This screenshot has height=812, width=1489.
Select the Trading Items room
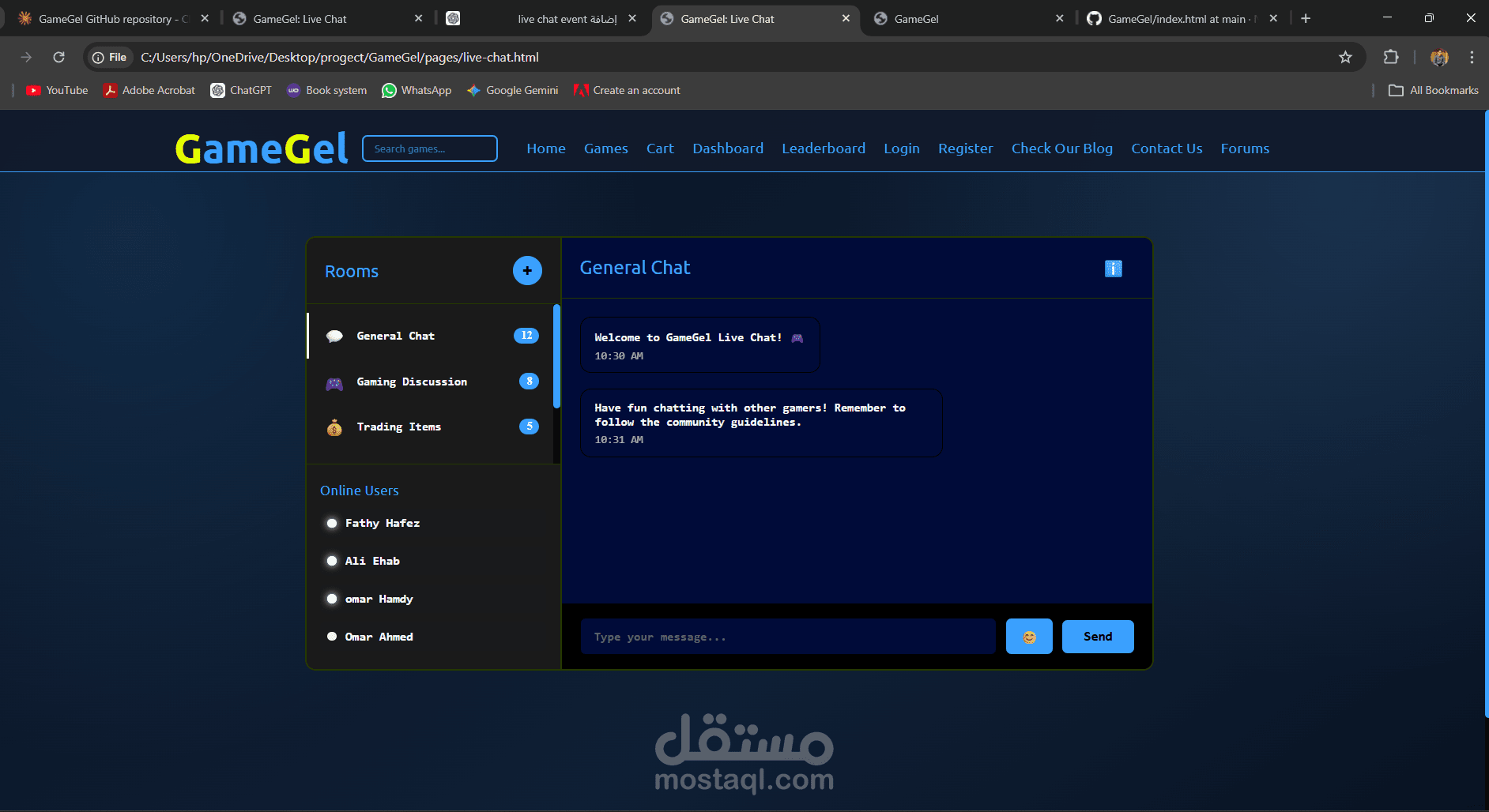431,427
